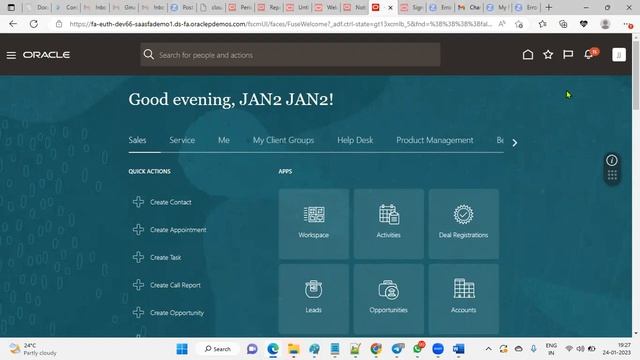Open Microsoft Word from taskbar
Screen dimensions: 640x360
459,349
